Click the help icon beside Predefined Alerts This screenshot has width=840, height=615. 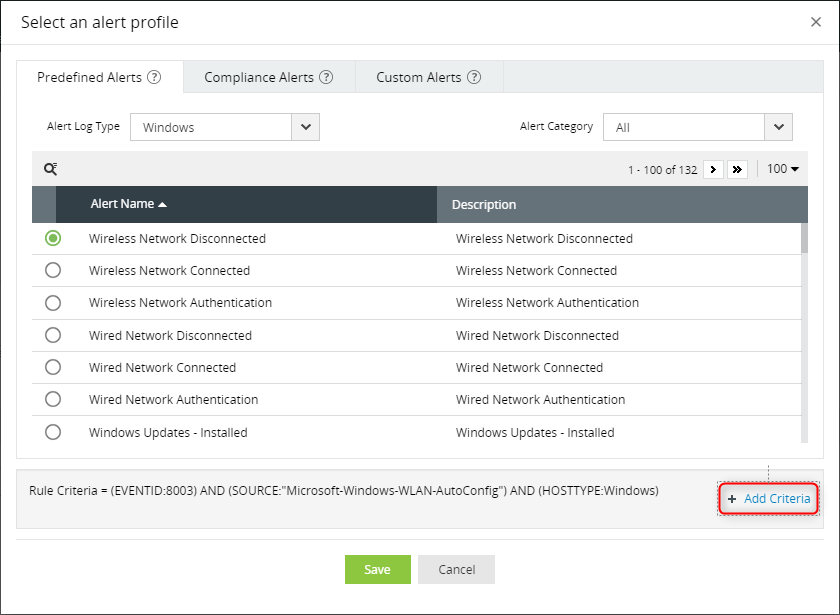154,77
